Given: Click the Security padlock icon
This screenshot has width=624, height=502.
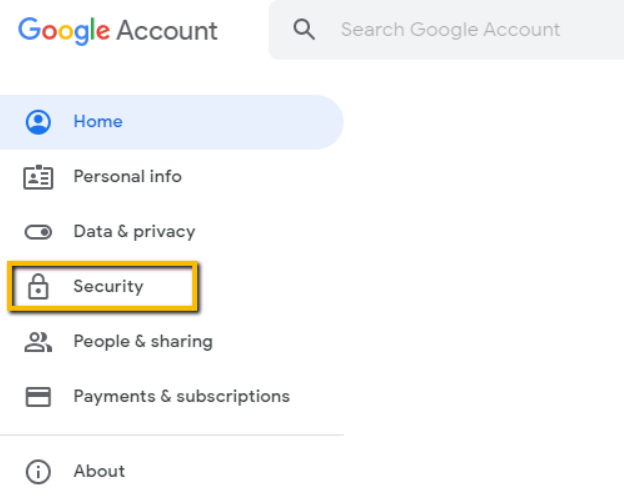Looking at the screenshot, I should pos(38,287).
